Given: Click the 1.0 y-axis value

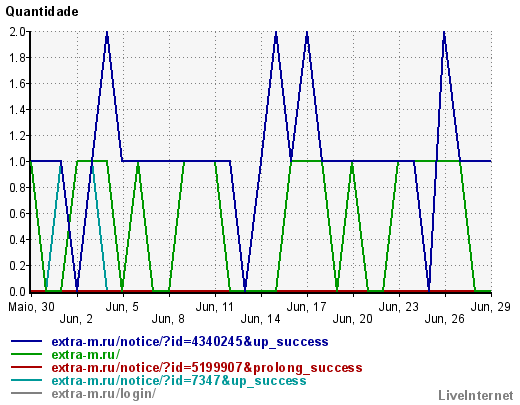Looking at the screenshot, I should [17, 162].
